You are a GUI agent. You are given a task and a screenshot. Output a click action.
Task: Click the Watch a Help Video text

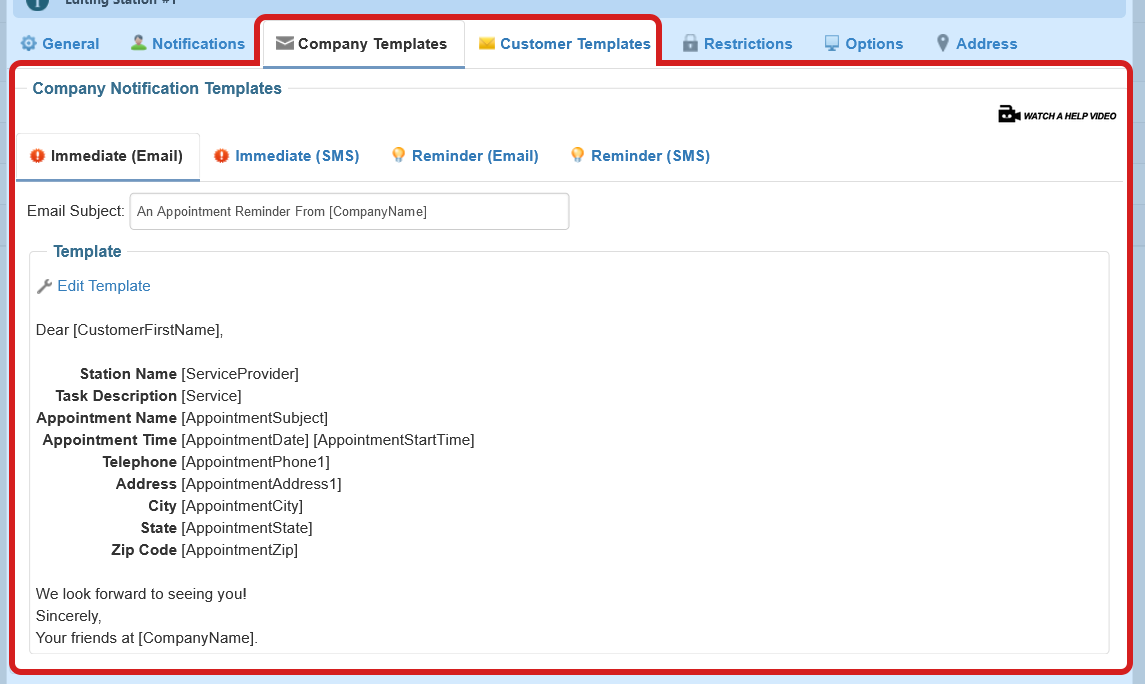(x=1069, y=116)
